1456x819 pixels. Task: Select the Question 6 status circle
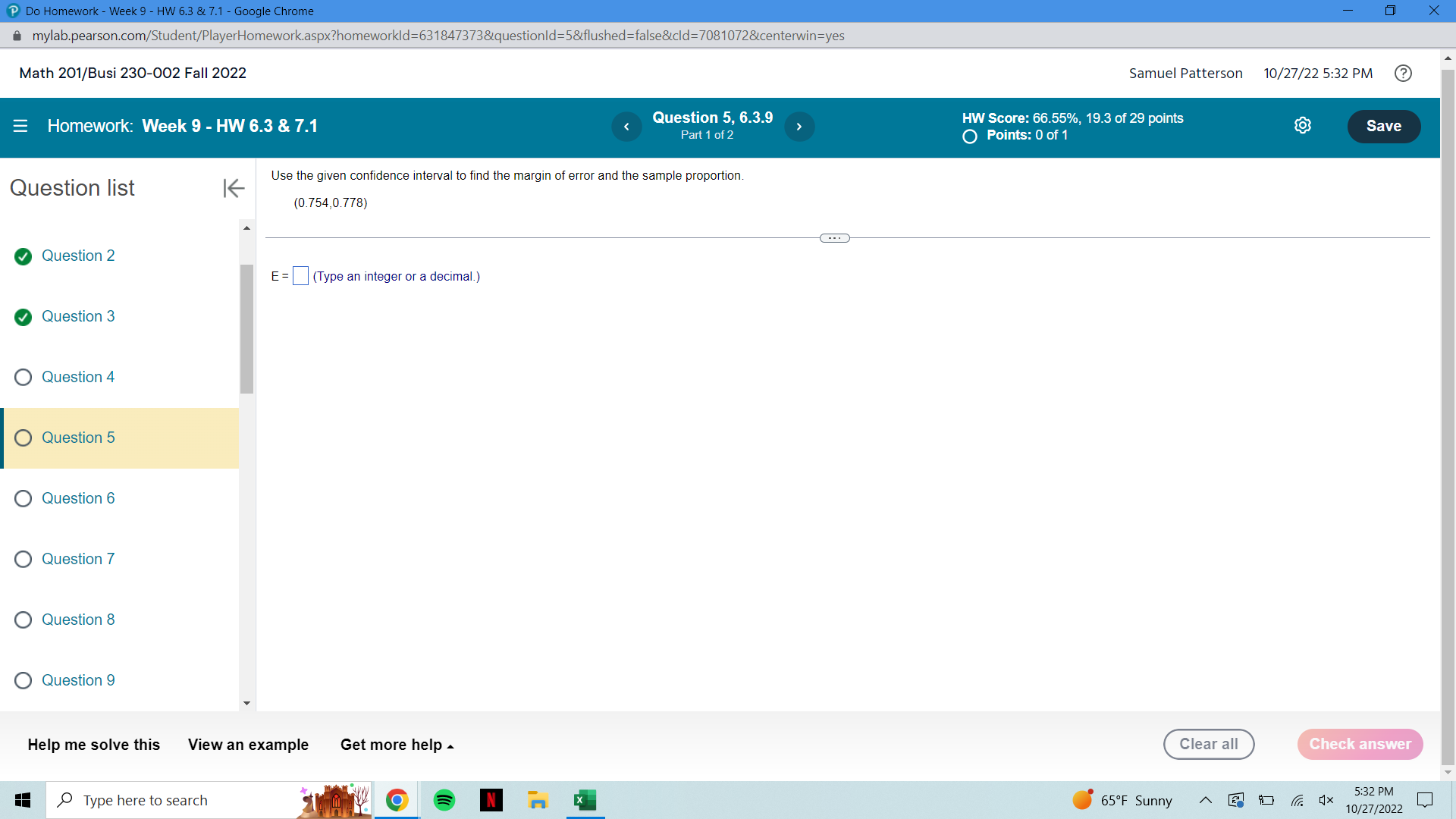pyautogui.click(x=23, y=498)
